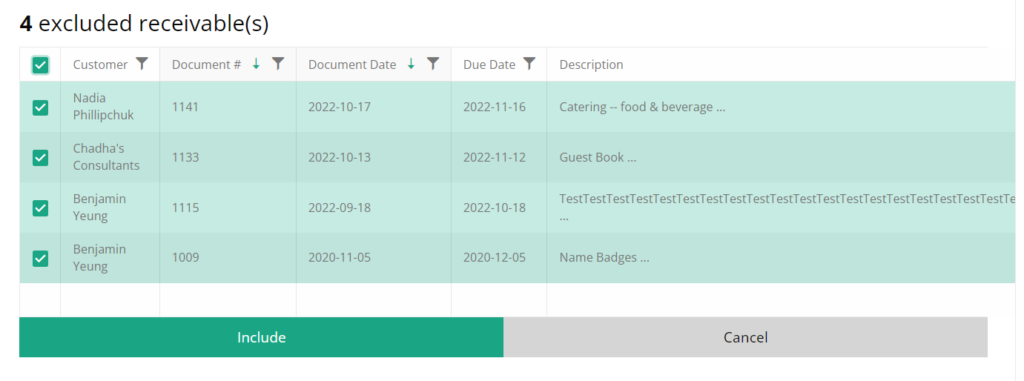Sort by the Customer column header
This screenshot has height=381, width=1024.
point(100,65)
